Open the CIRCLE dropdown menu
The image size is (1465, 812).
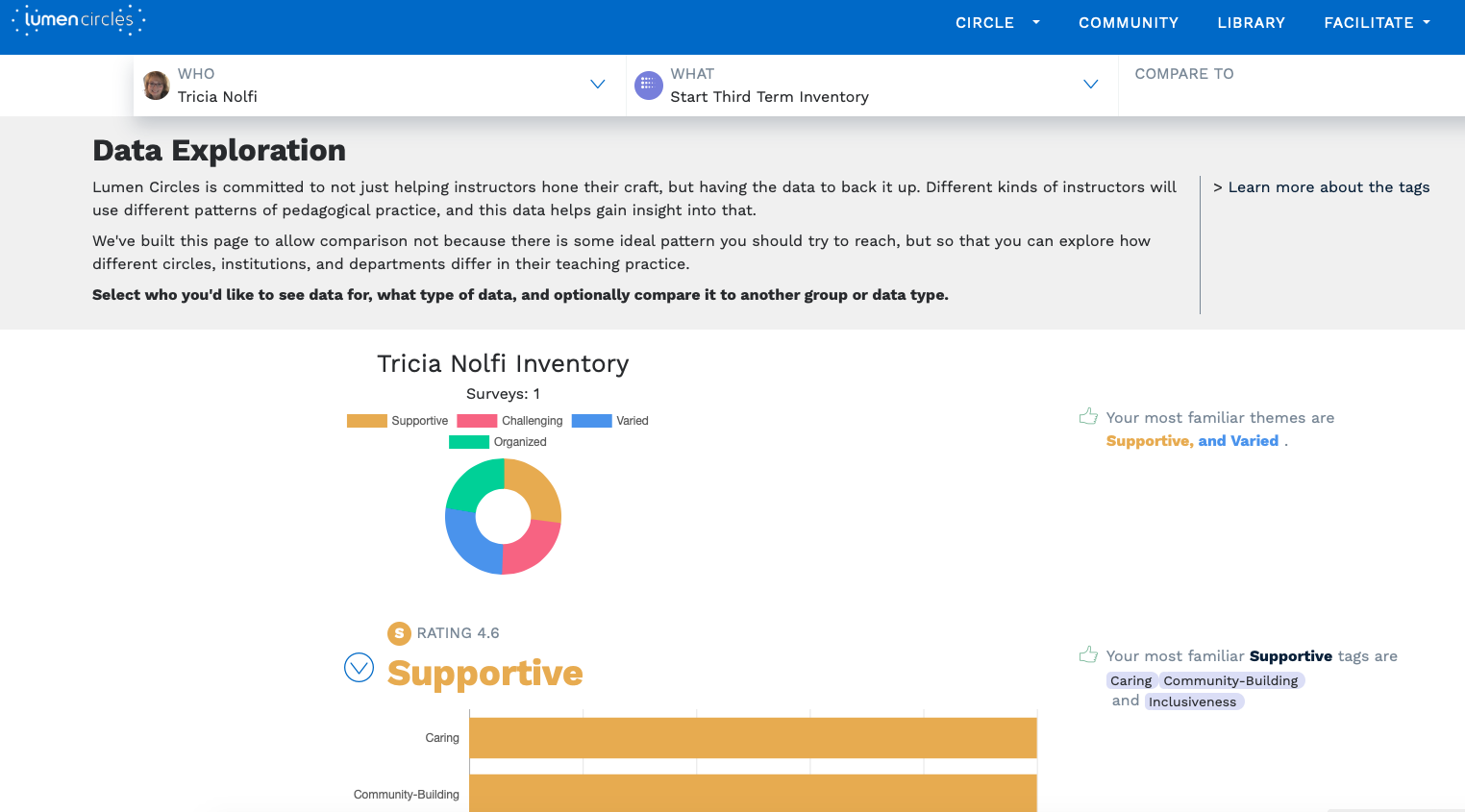click(997, 23)
